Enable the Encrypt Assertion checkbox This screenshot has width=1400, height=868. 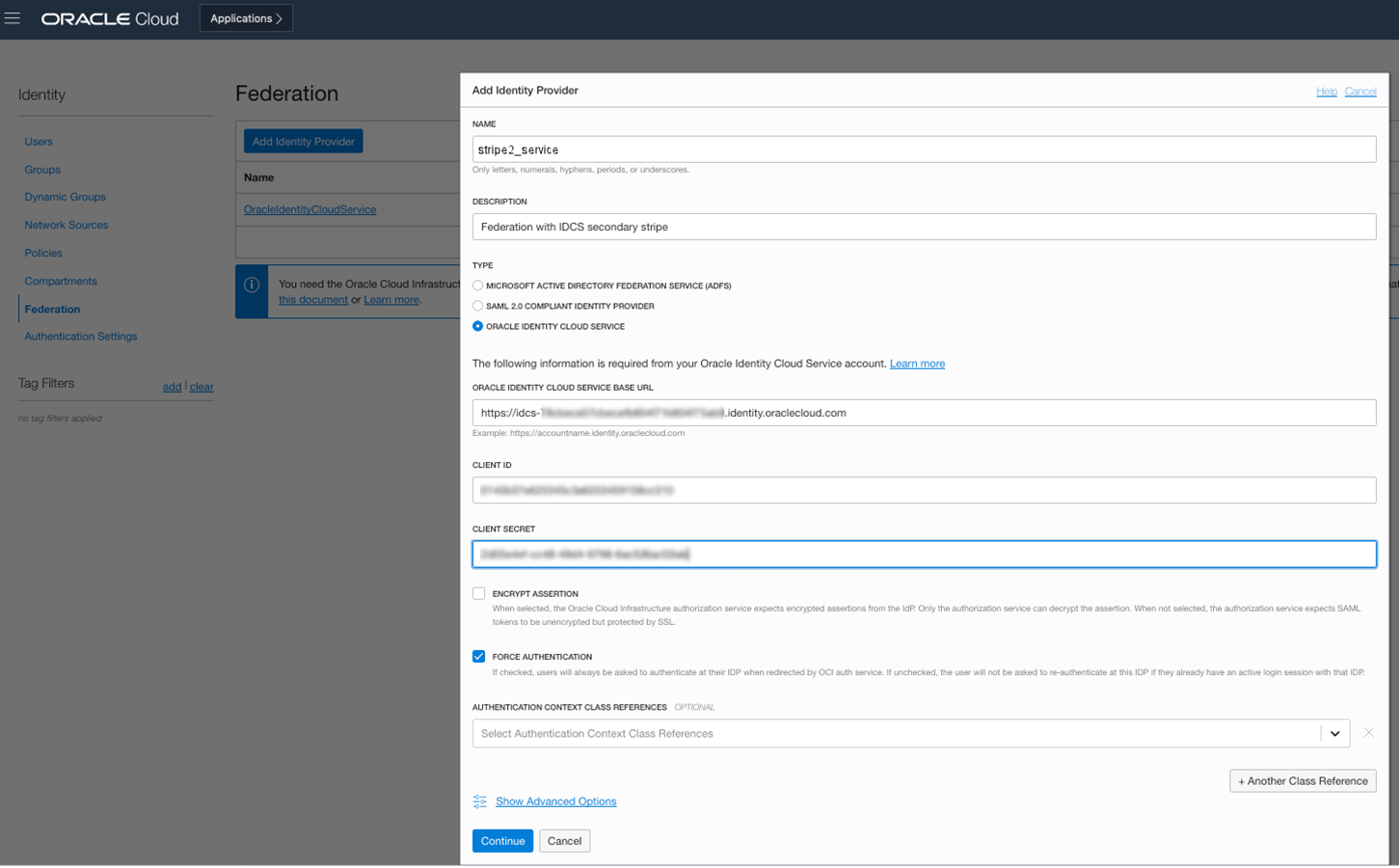[x=478, y=594]
